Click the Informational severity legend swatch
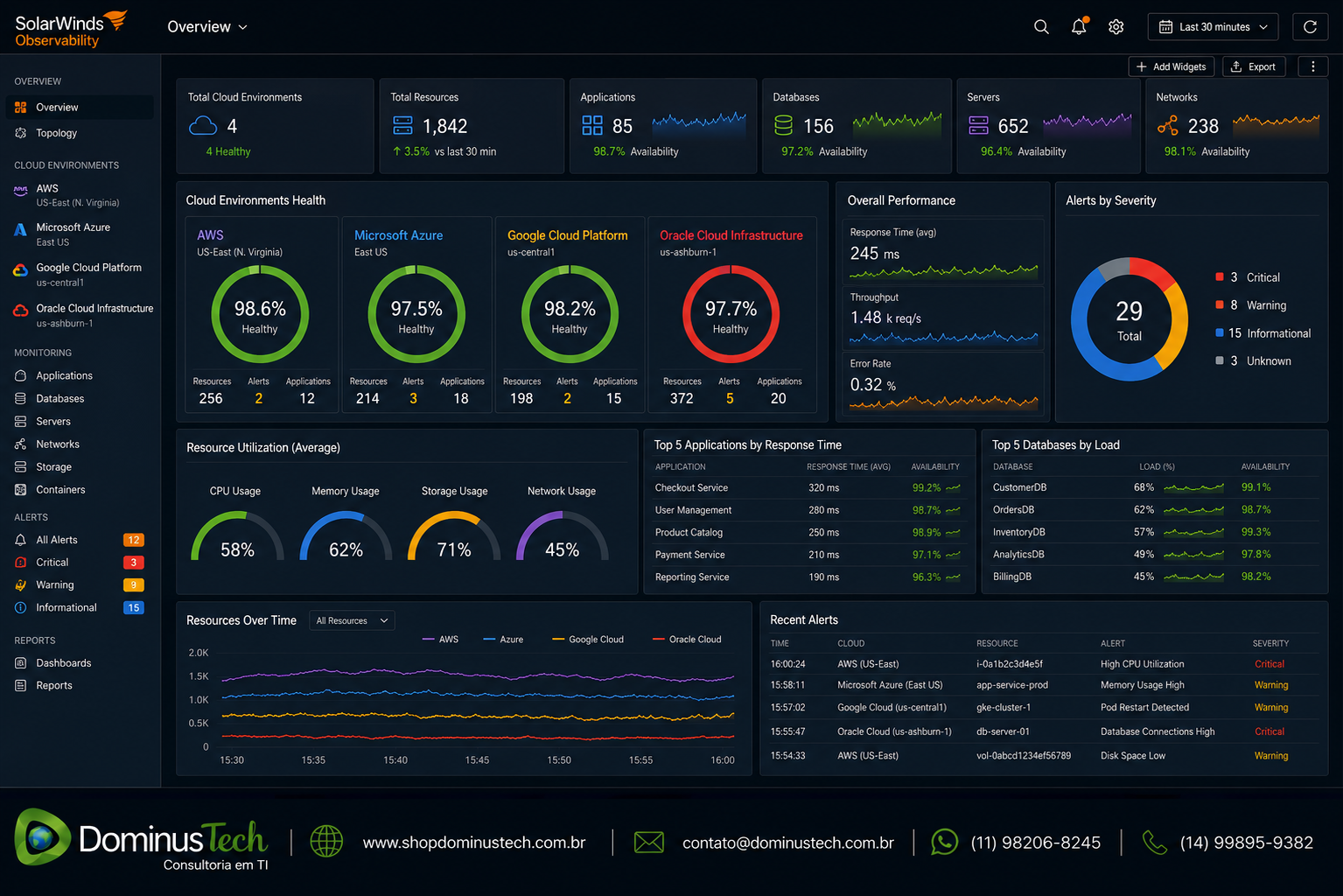Screen dimensions: 1343x896 click(x=1220, y=332)
